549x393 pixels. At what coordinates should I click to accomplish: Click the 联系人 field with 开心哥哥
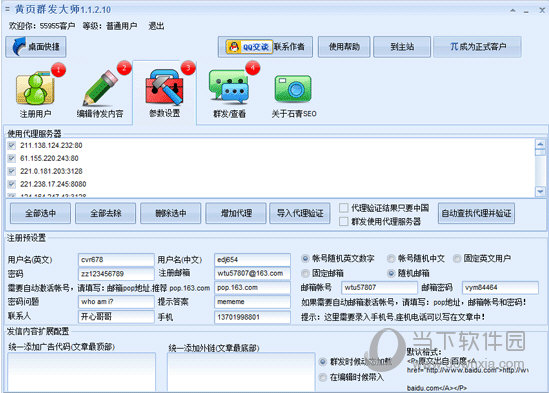116,317
